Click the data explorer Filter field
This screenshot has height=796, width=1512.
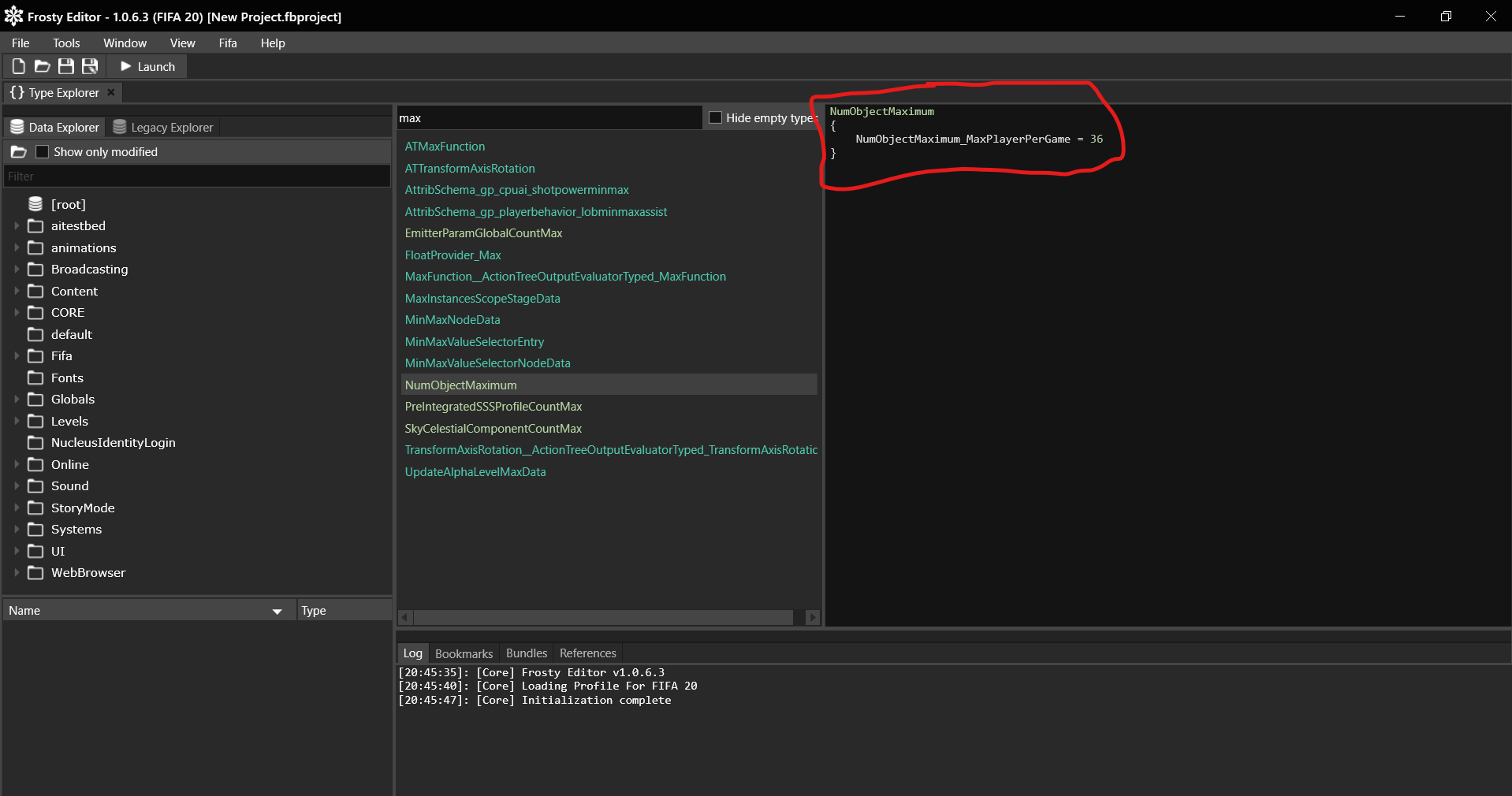point(197,177)
